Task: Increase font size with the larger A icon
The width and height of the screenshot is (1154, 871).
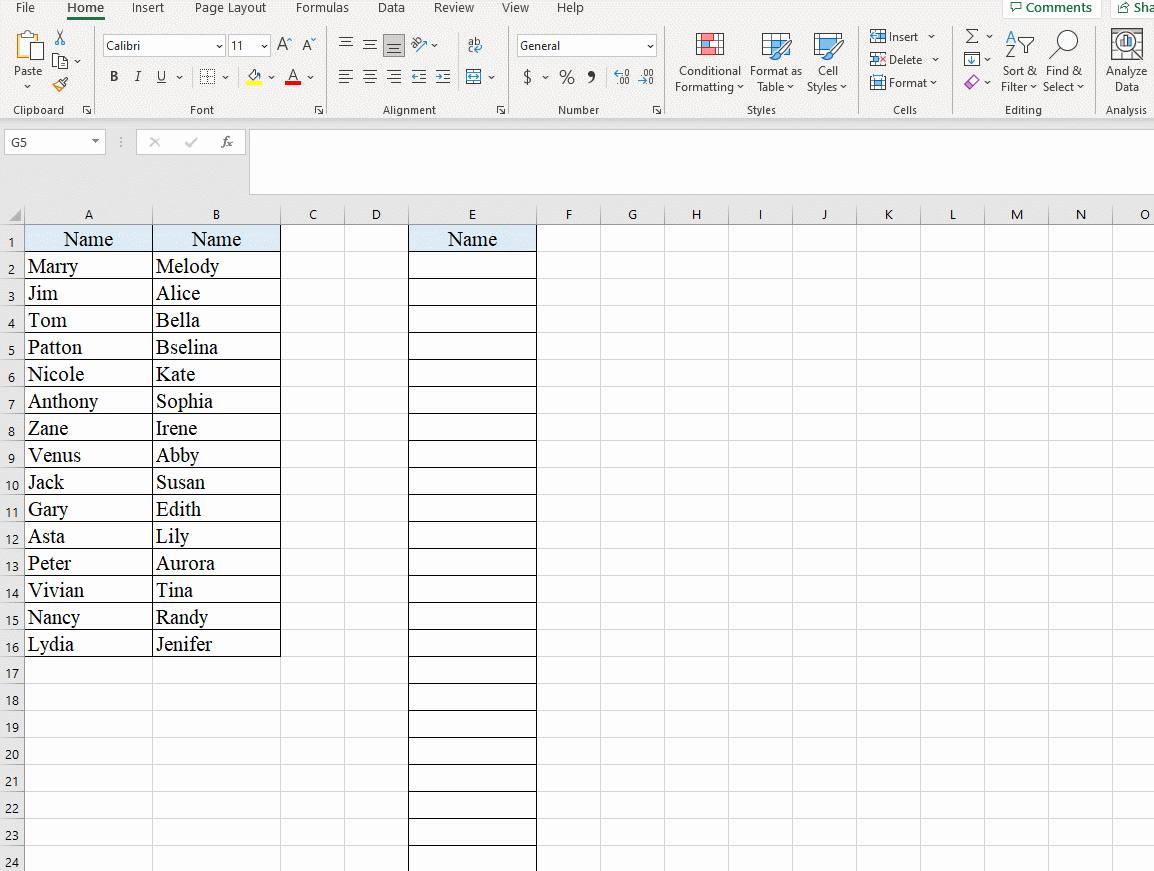Action: tap(284, 45)
